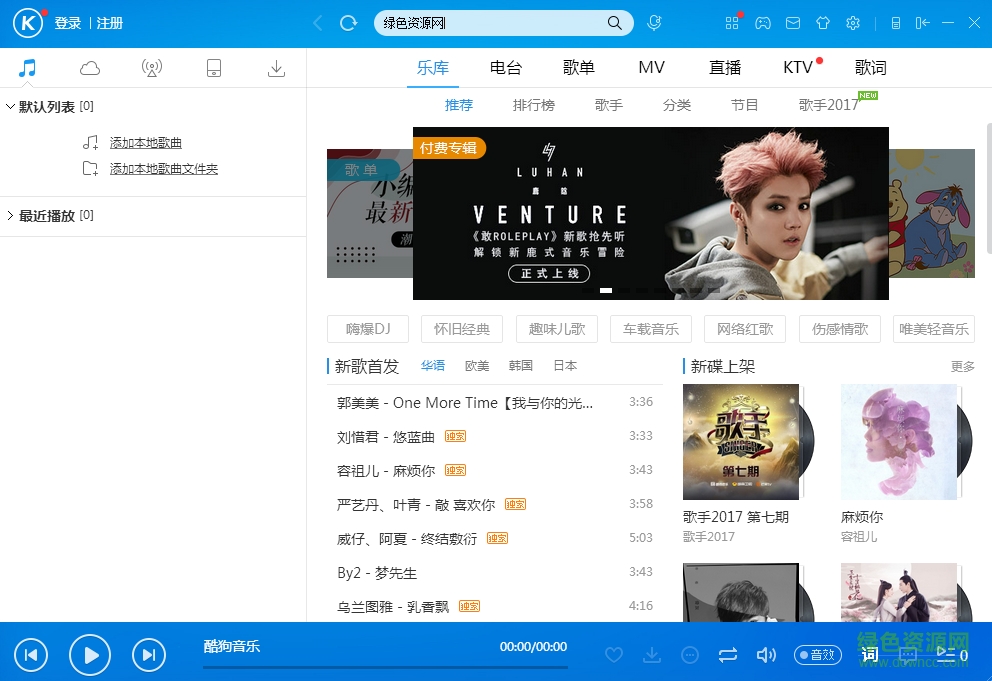Click the voice search microphone icon
The height and width of the screenshot is (681, 992).
pyautogui.click(x=654, y=22)
